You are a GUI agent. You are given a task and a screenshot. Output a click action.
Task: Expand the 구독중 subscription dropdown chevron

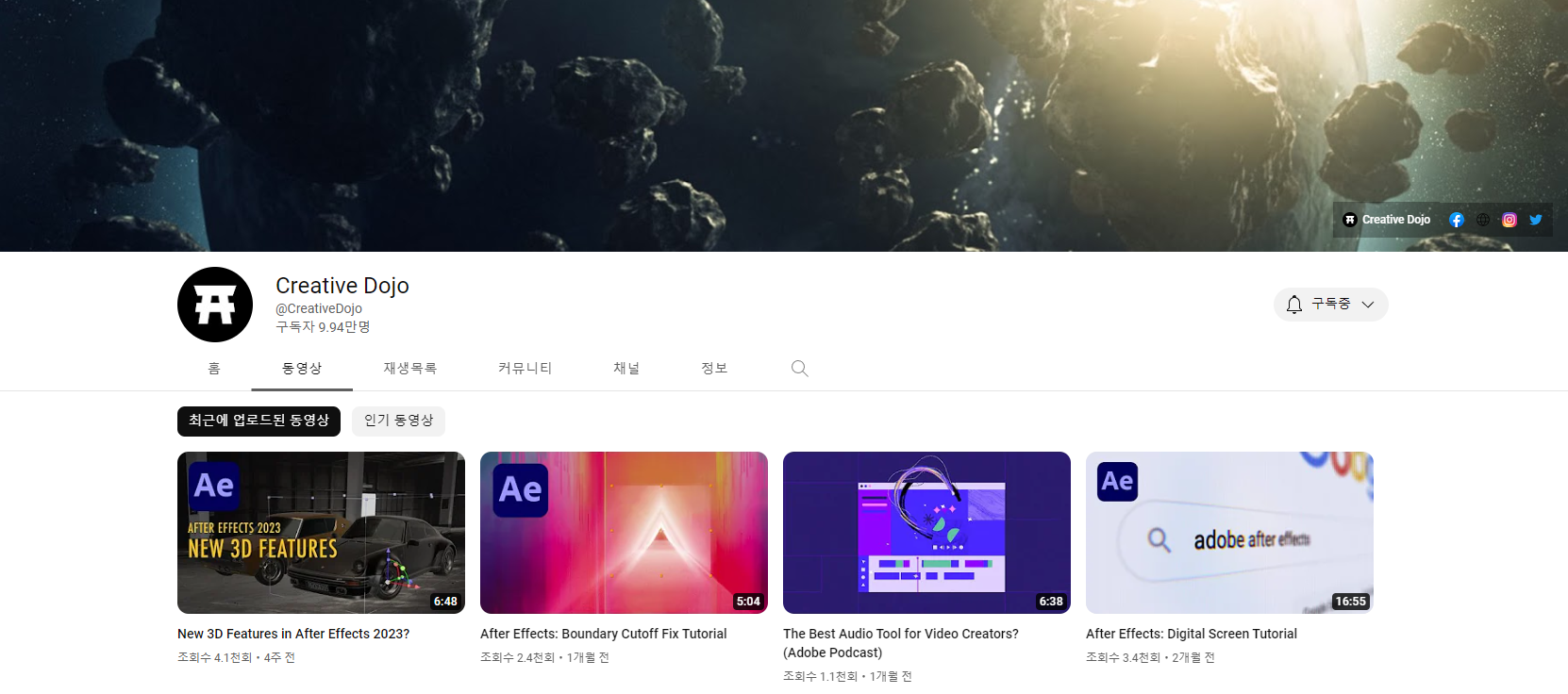point(1368,305)
